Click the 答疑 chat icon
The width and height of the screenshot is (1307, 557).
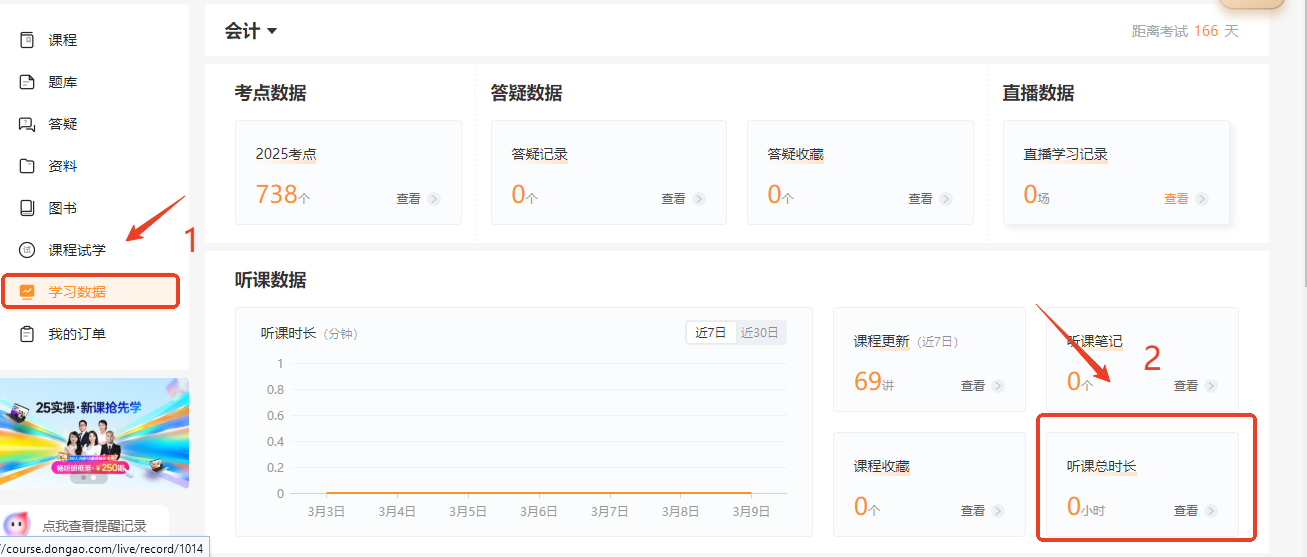pyautogui.click(x=27, y=124)
